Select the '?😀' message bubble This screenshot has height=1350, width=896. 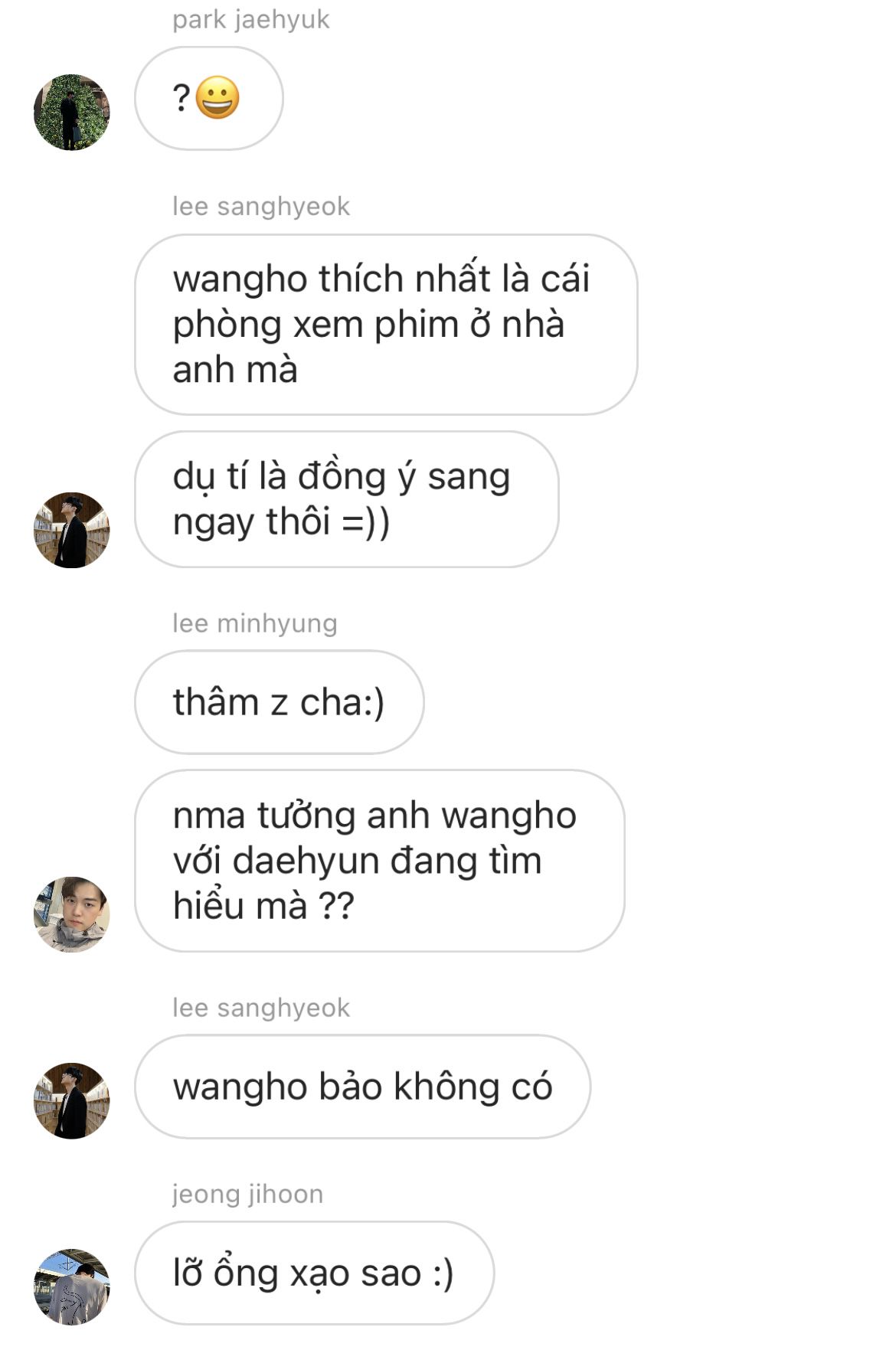tap(209, 98)
